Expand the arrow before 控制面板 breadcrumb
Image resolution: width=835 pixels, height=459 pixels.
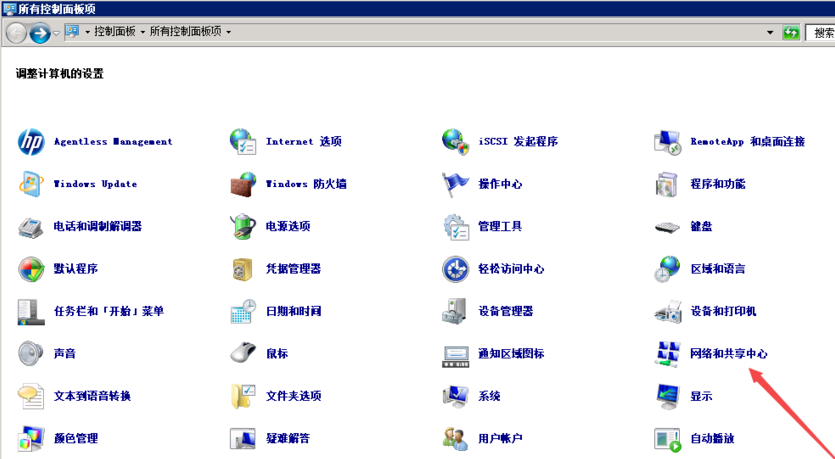pos(88,32)
